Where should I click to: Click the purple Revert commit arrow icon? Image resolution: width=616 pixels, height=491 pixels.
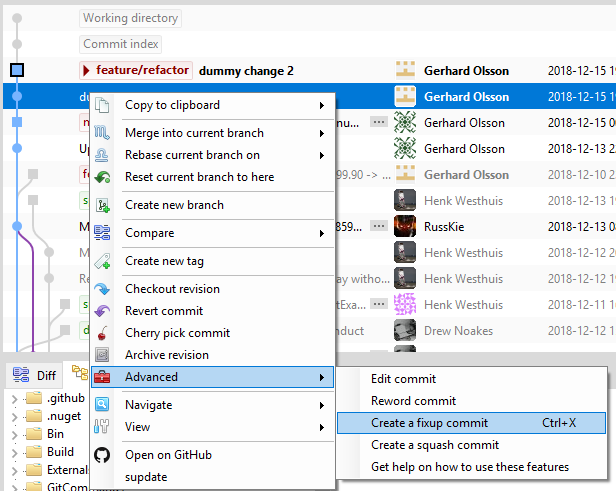(x=102, y=311)
